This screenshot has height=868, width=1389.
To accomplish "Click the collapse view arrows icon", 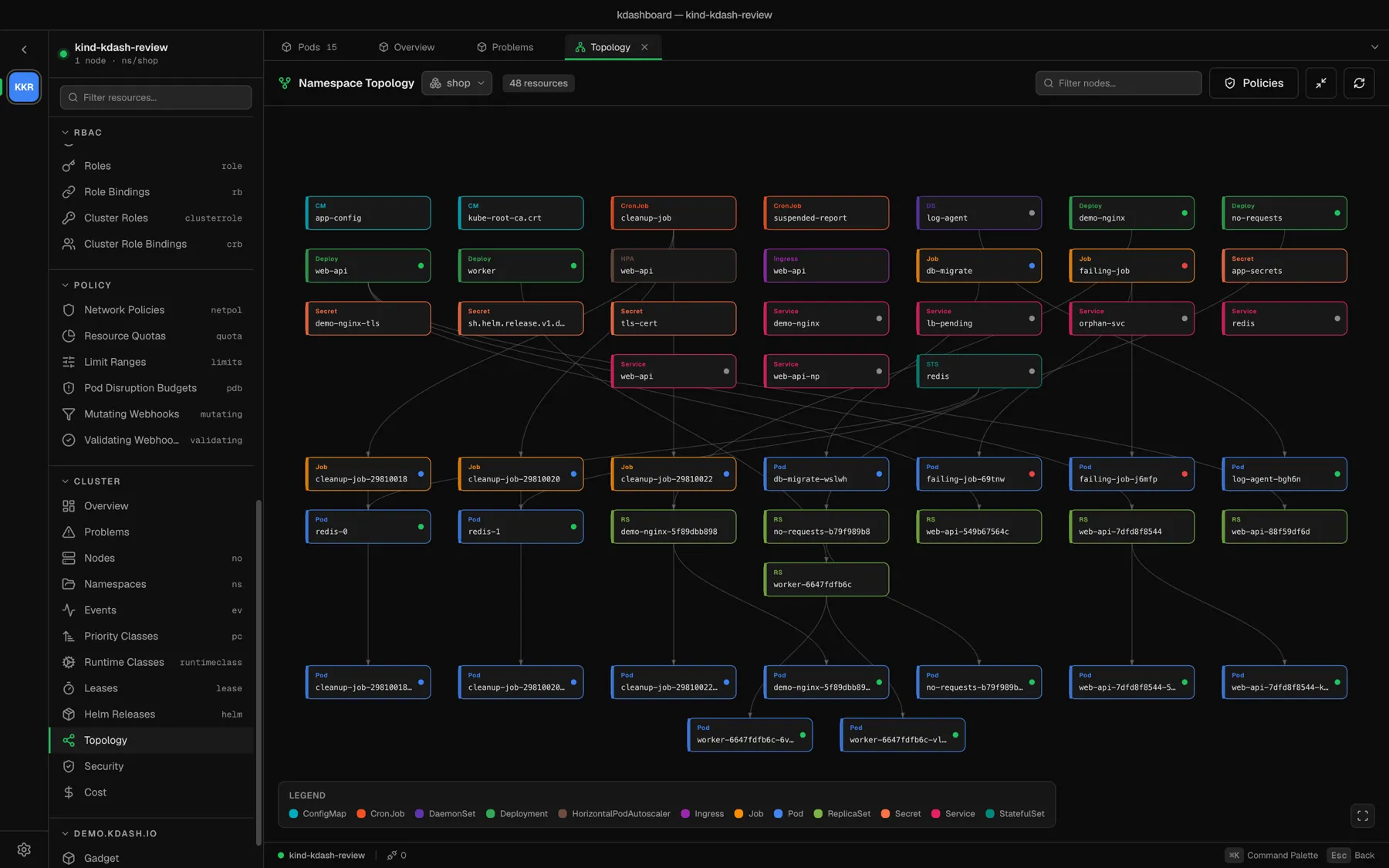I will (1321, 83).
